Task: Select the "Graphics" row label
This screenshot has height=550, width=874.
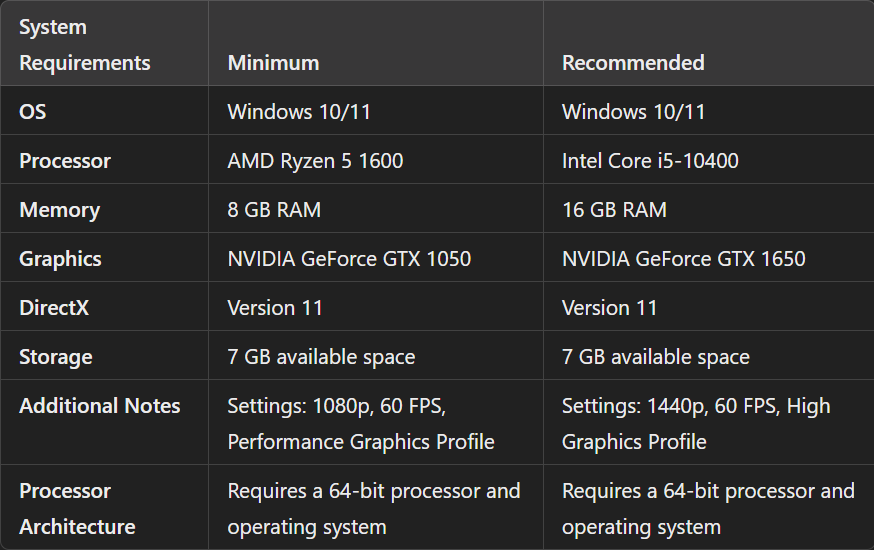Action: (61, 259)
